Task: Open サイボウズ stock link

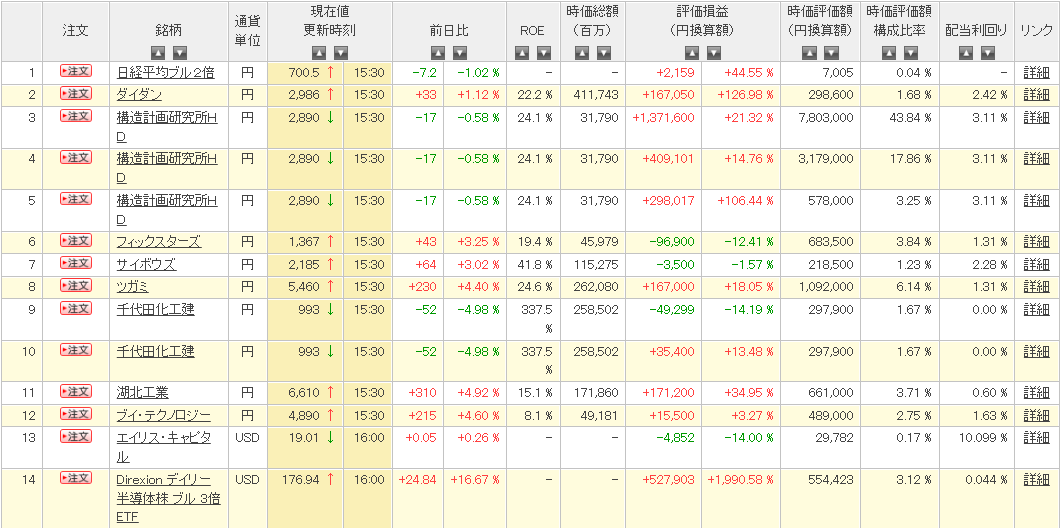Action: pyautogui.click(x=146, y=265)
